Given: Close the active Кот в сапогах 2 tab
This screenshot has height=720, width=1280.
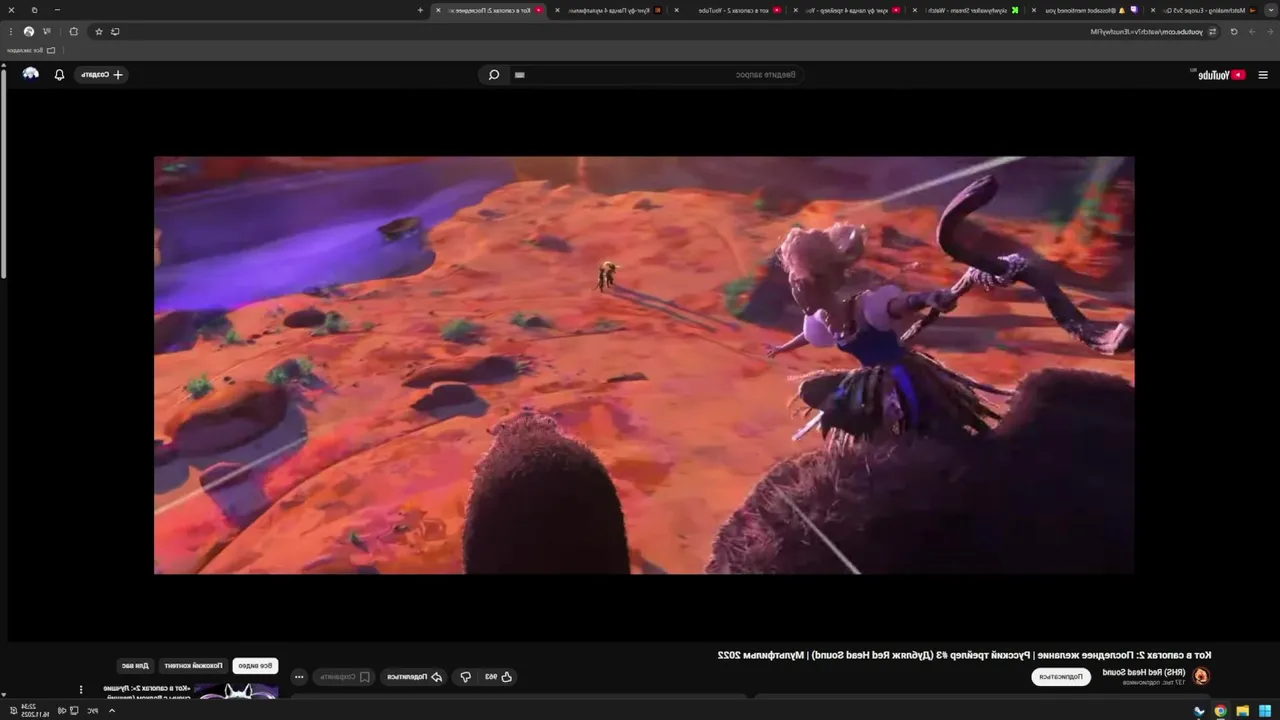Looking at the screenshot, I should 438,10.
